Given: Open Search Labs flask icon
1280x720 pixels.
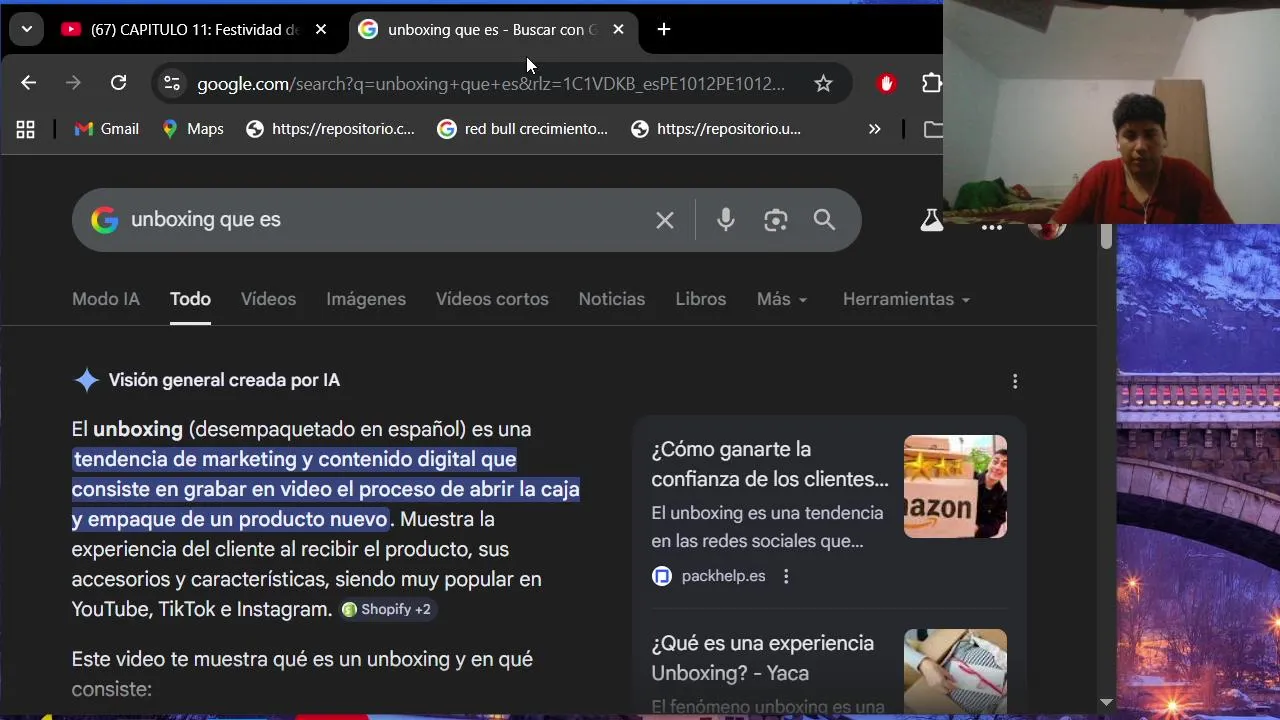Looking at the screenshot, I should (x=932, y=220).
